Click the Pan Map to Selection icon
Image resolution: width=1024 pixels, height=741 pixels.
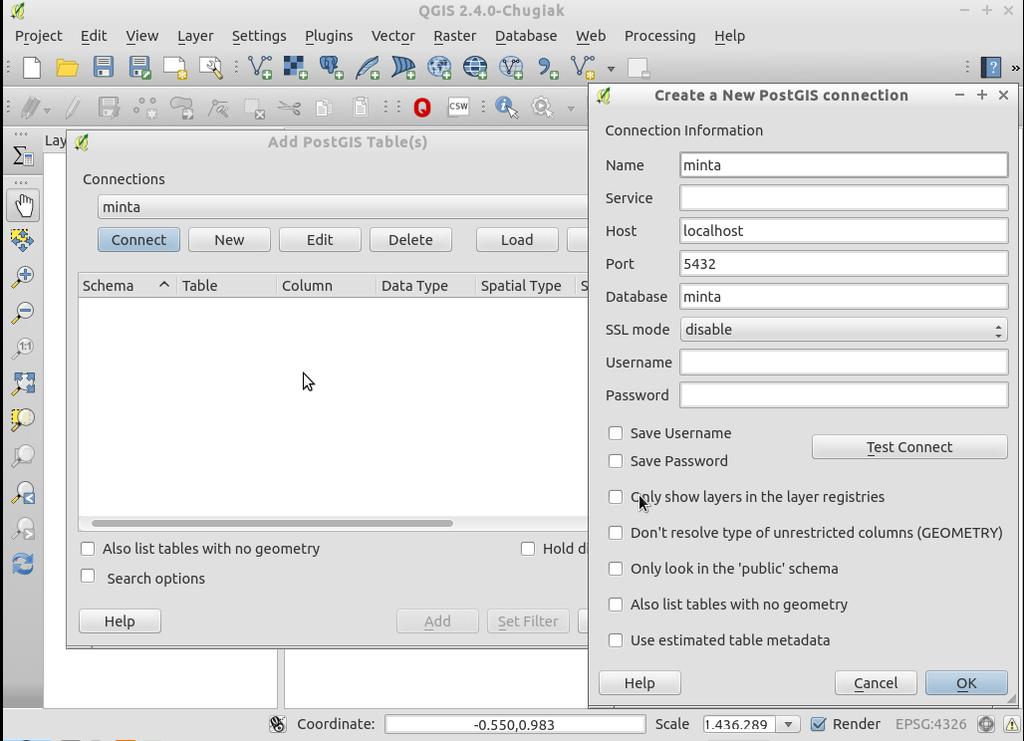point(23,240)
